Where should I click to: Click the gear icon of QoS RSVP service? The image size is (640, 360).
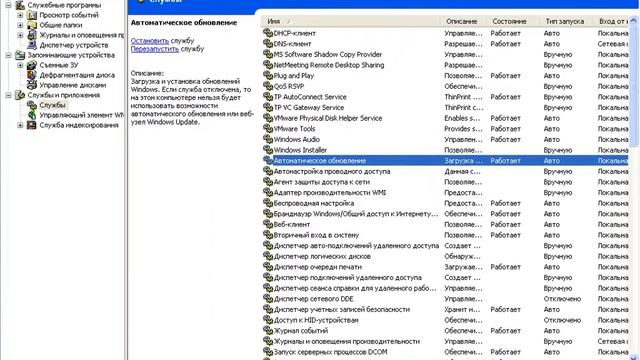pos(268,86)
